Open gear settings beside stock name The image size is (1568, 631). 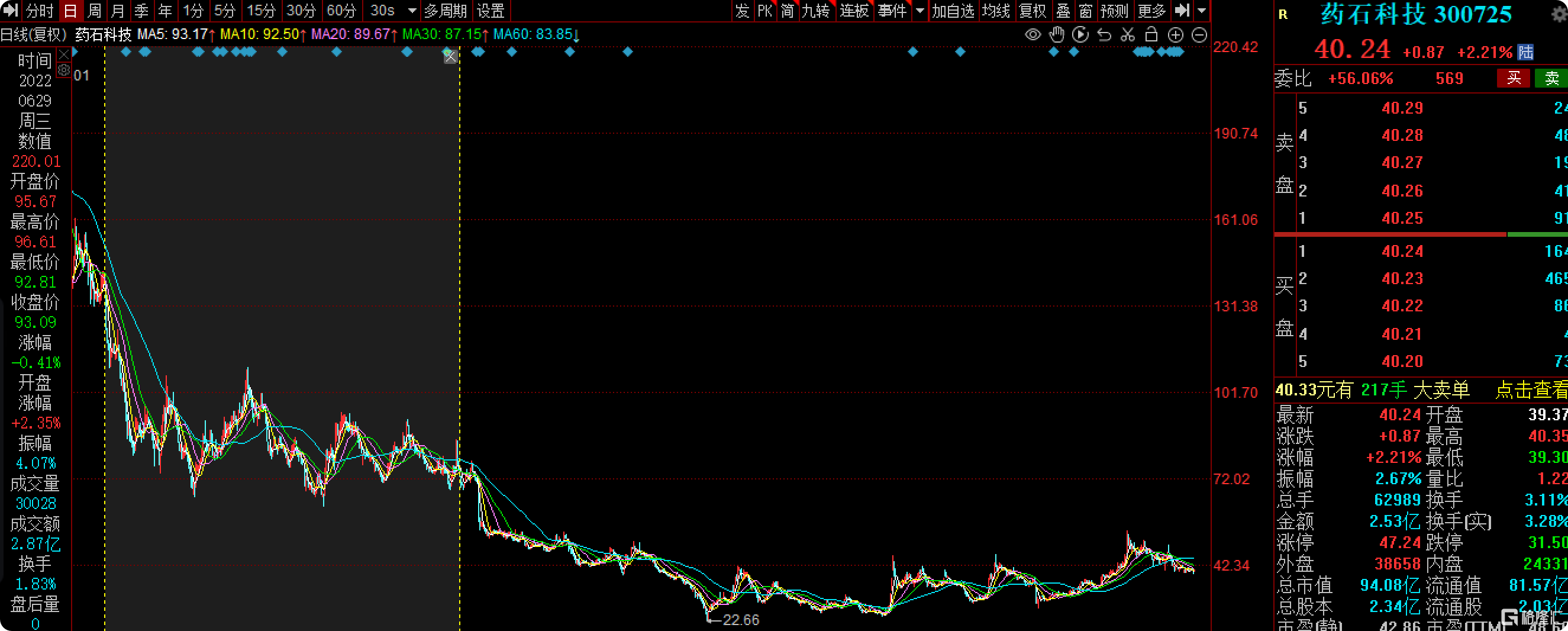[x=1560, y=14]
